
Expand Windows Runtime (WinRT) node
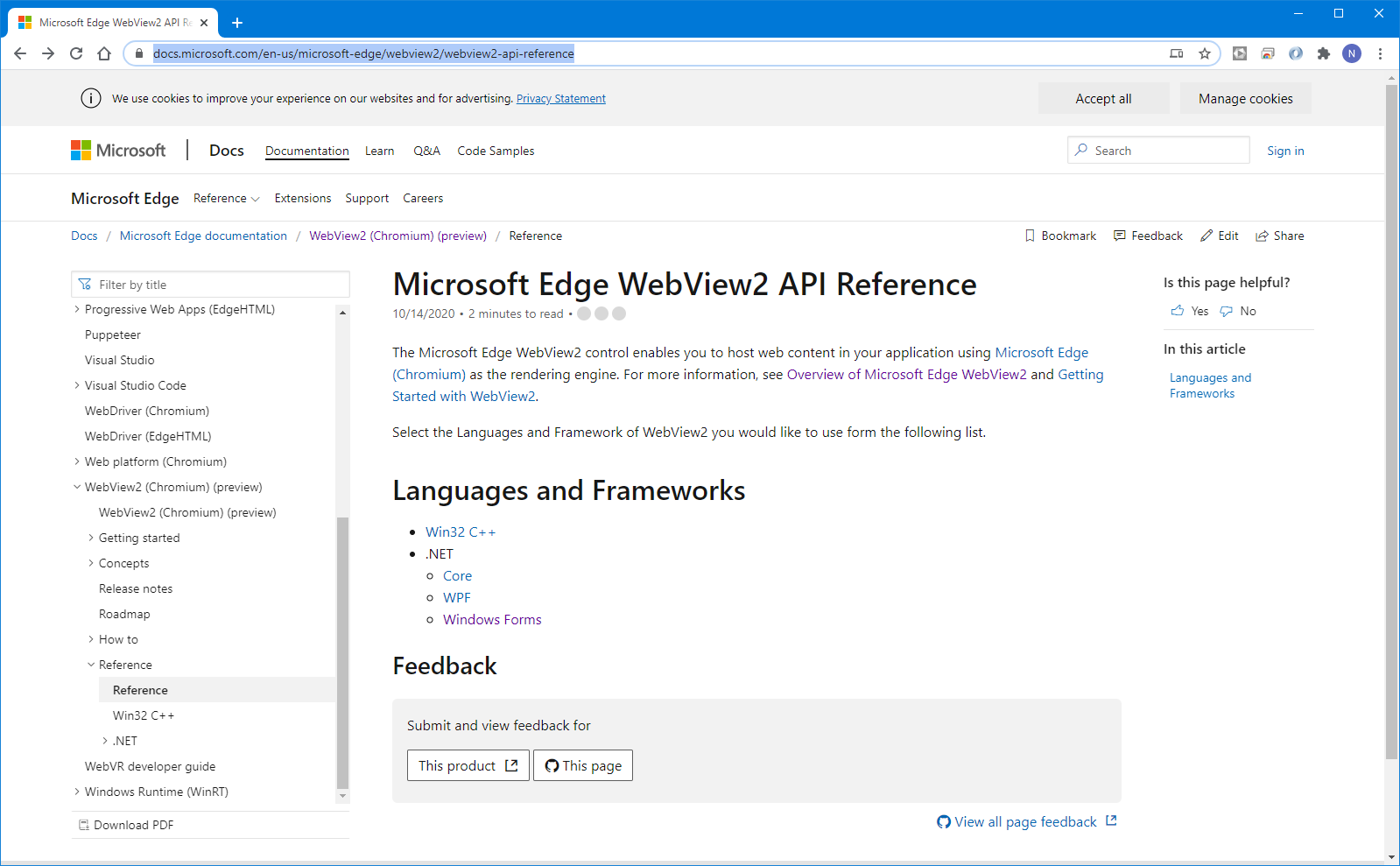click(77, 792)
